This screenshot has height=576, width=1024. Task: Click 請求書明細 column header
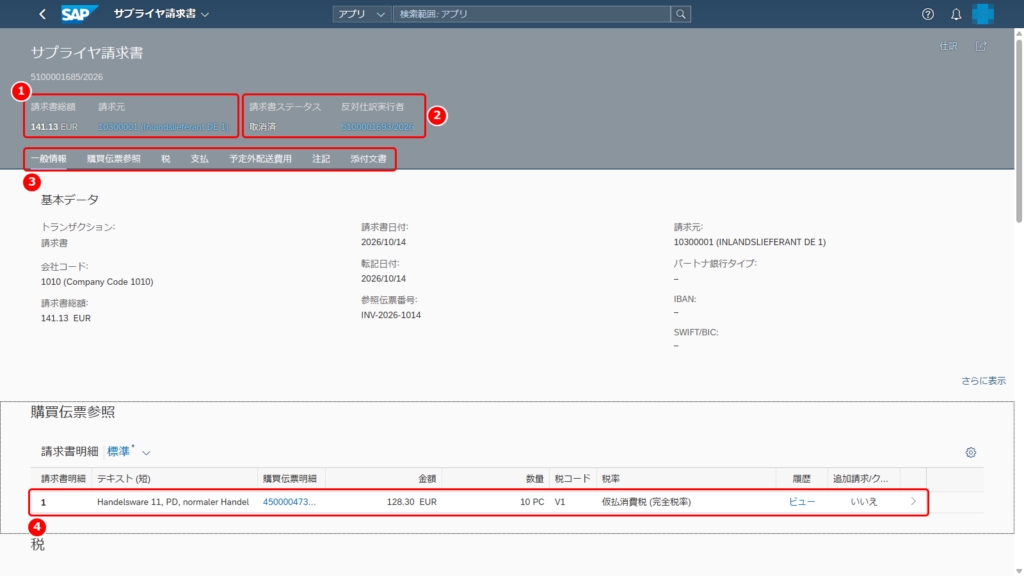coord(63,479)
